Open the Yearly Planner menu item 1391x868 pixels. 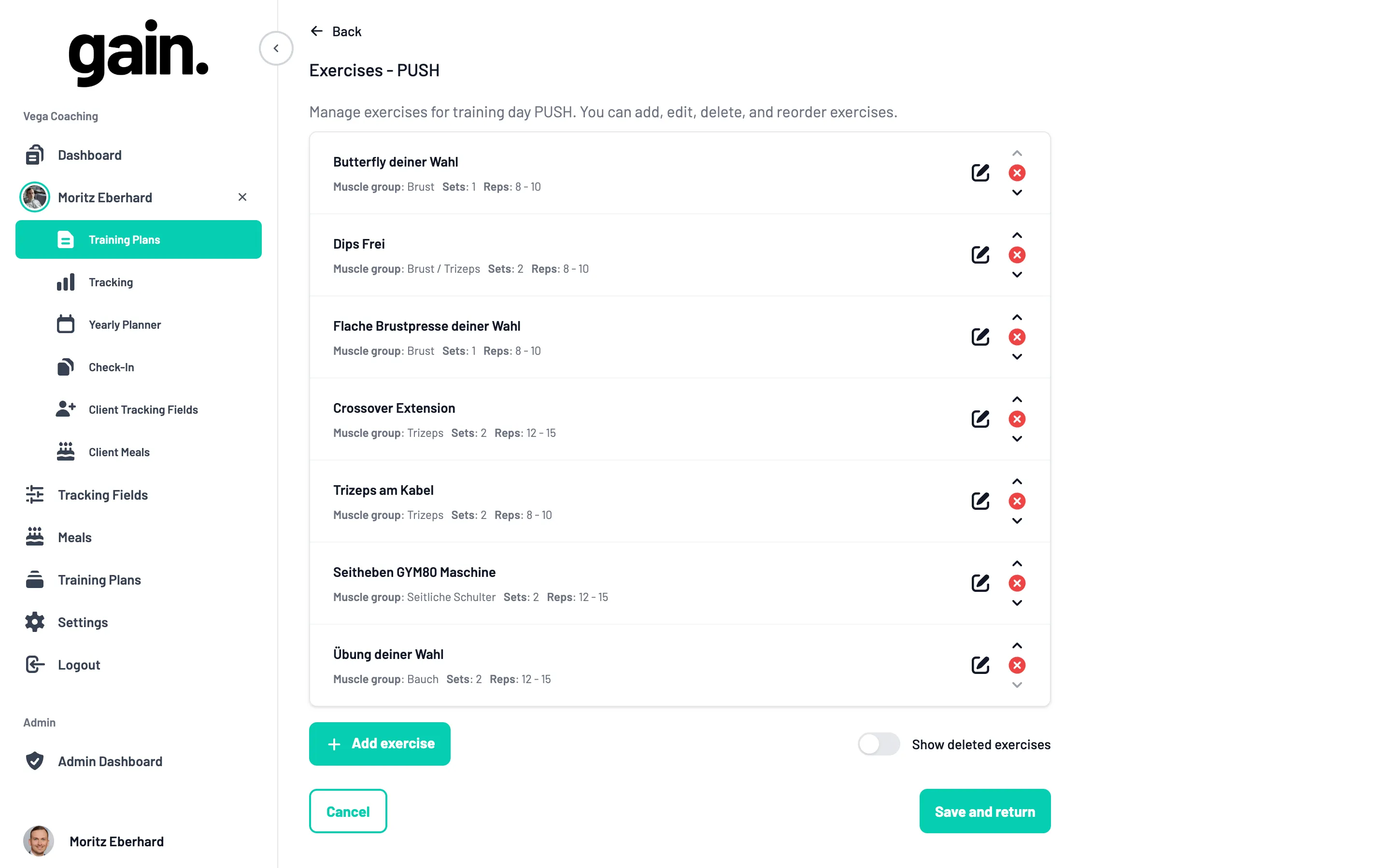tap(125, 325)
